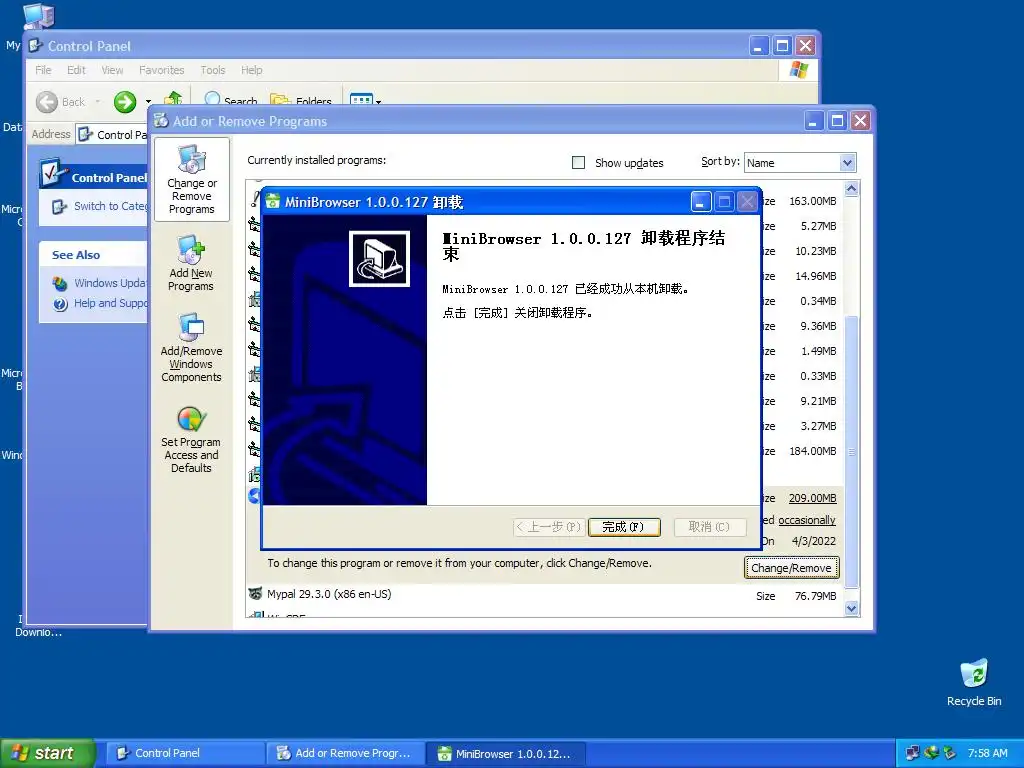
Task: Open the Recycle Bin desktop icon
Action: coord(974,682)
